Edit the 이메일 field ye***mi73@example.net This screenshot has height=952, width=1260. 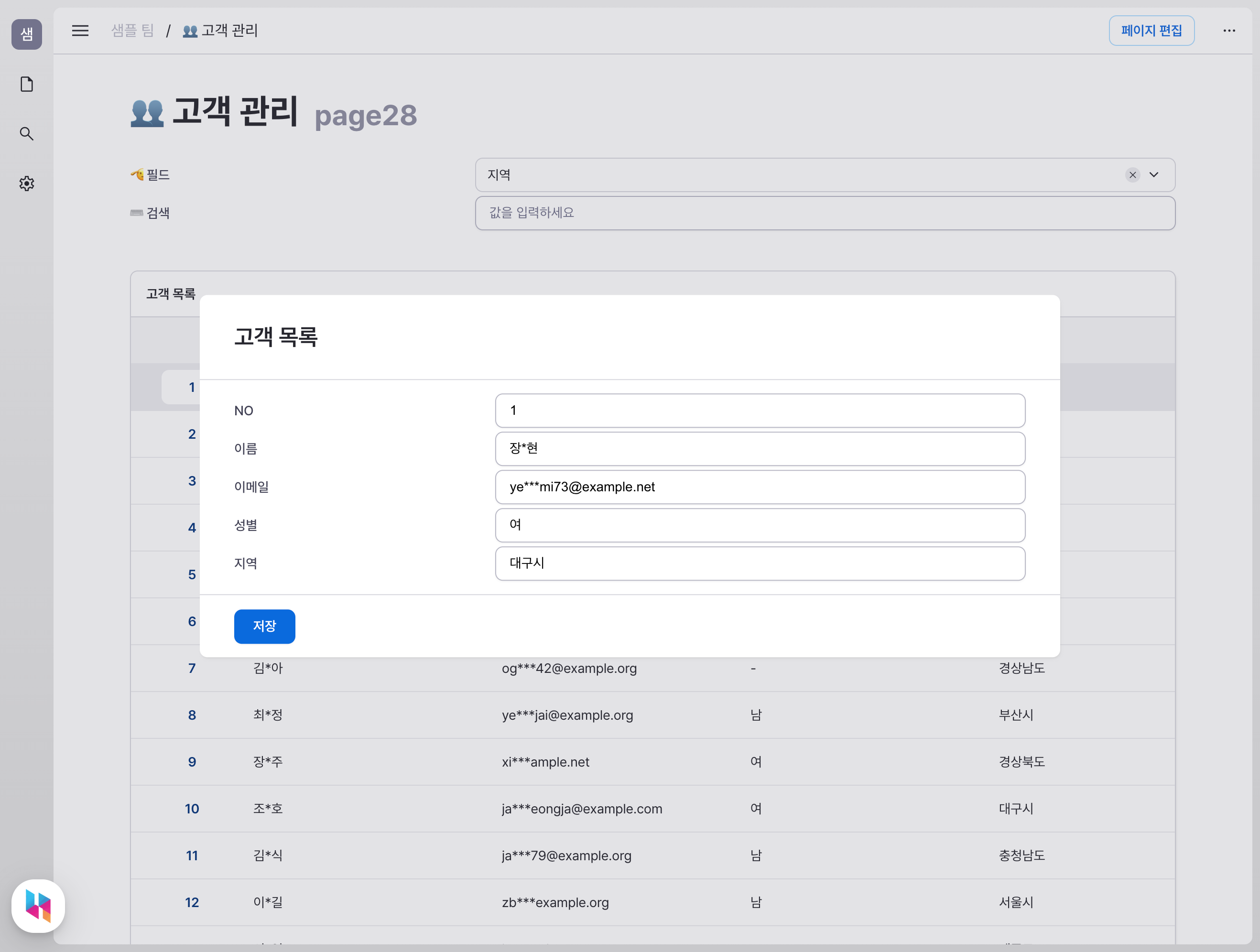point(760,487)
